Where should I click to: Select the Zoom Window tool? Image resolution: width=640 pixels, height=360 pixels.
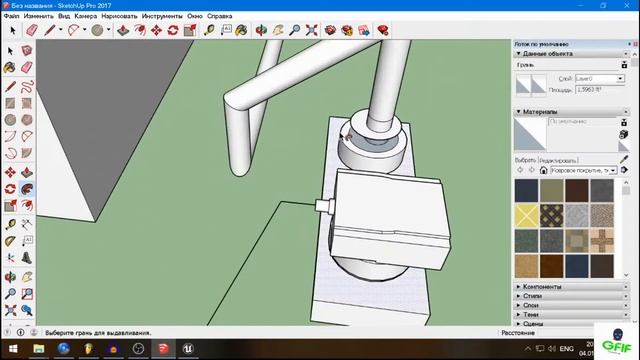[27, 293]
